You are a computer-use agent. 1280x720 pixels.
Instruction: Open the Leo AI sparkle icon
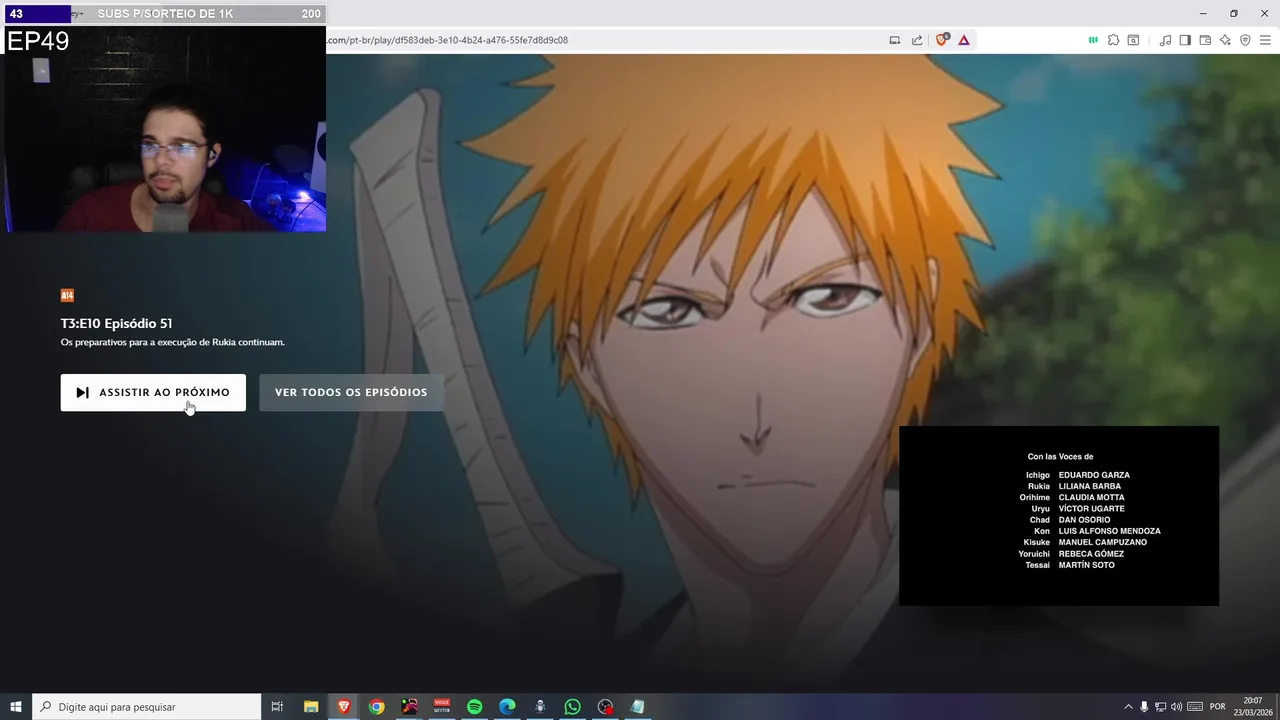click(1225, 40)
